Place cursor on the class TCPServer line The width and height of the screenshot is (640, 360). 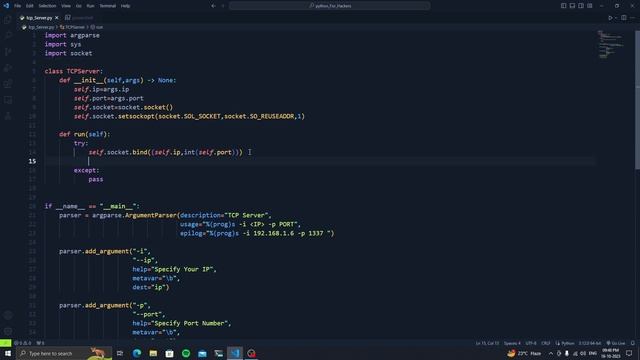pyautogui.click(x=74, y=71)
